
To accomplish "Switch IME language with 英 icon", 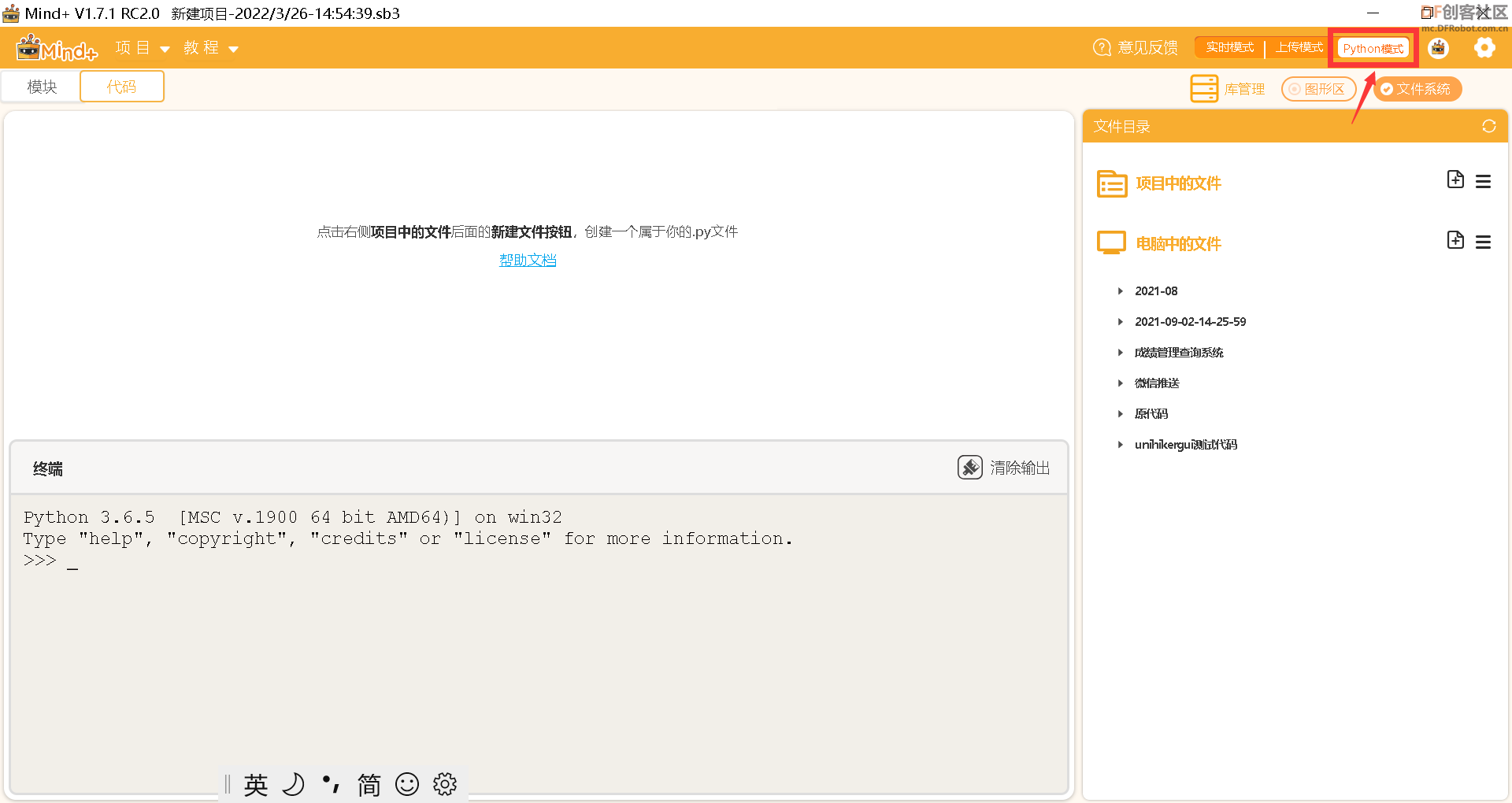I will click(x=255, y=785).
